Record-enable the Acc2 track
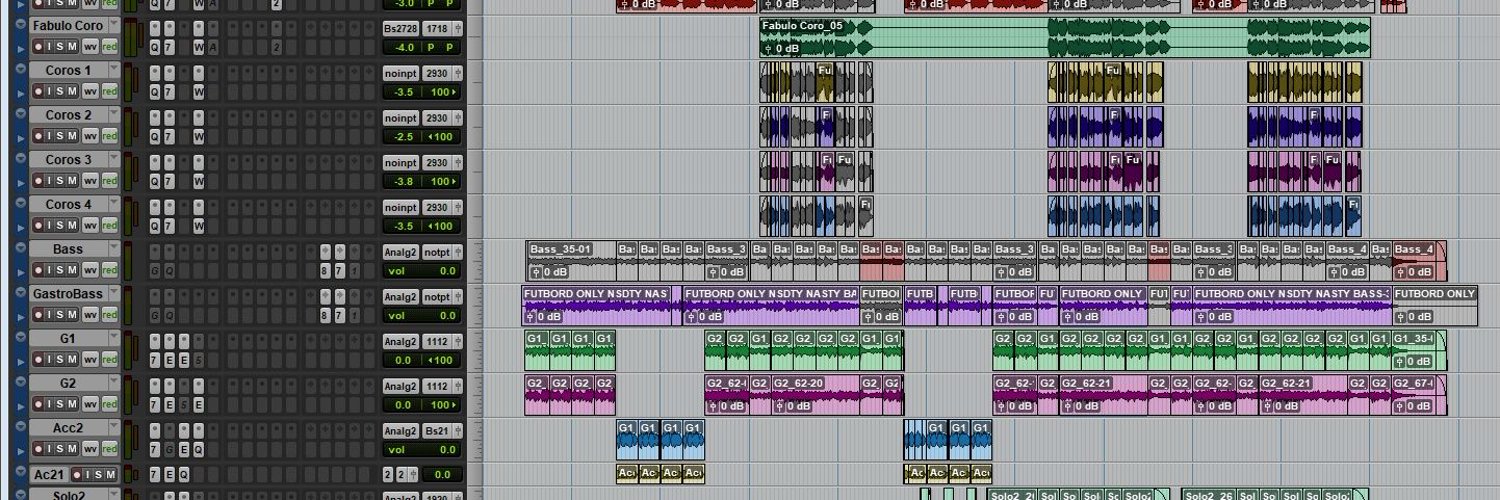1500x500 pixels. (x=38, y=449)
